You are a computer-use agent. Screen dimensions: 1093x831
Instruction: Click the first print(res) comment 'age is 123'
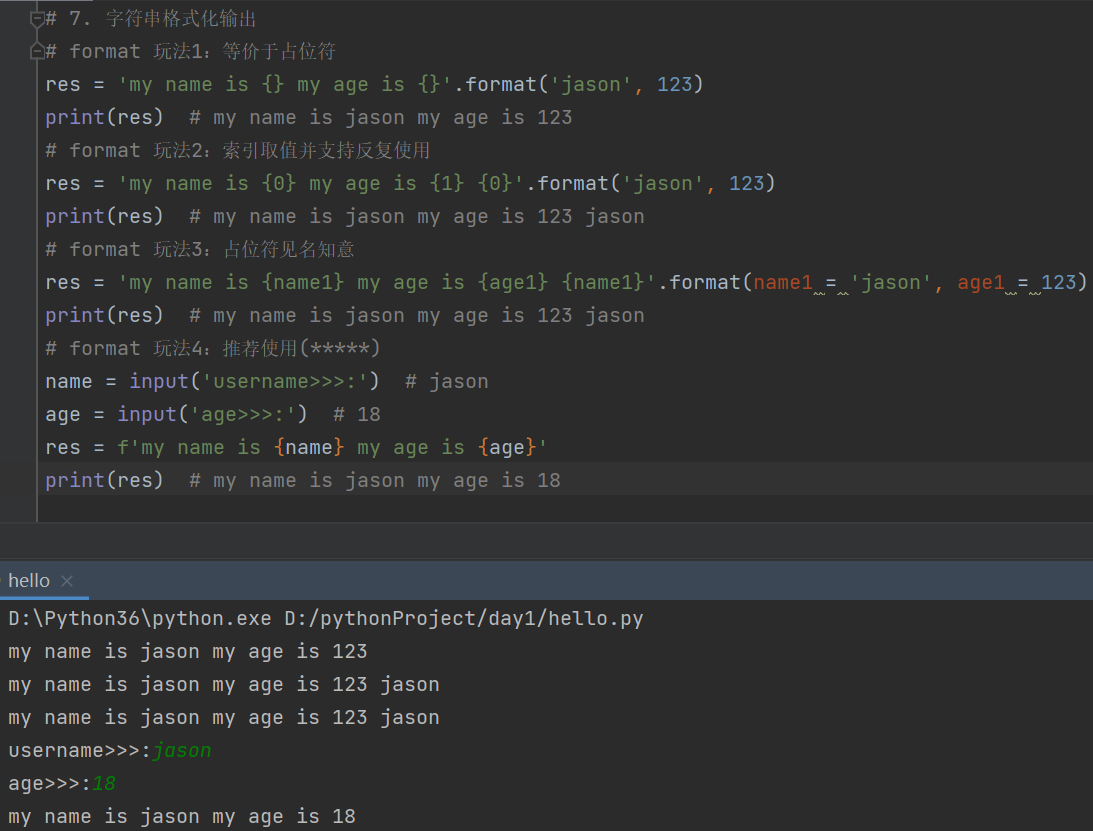click(x=381, y=117)
